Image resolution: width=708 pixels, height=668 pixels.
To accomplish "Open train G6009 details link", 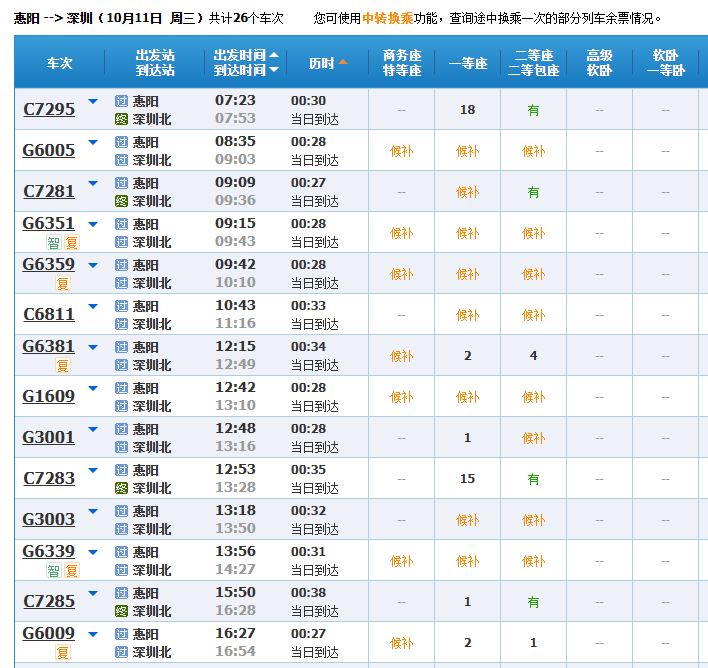I will [49, 633].
